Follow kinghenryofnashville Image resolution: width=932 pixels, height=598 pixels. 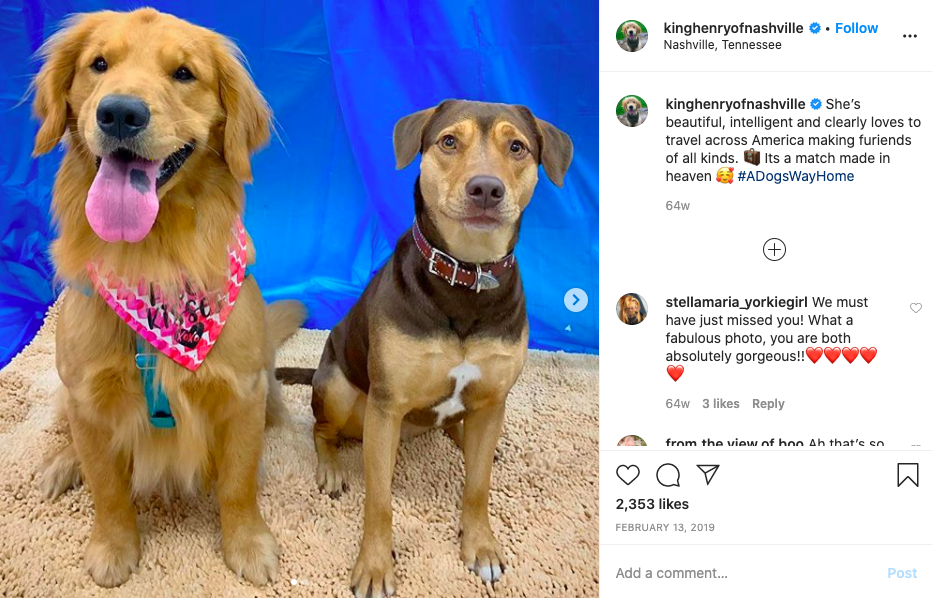click(x=856, y=28)
